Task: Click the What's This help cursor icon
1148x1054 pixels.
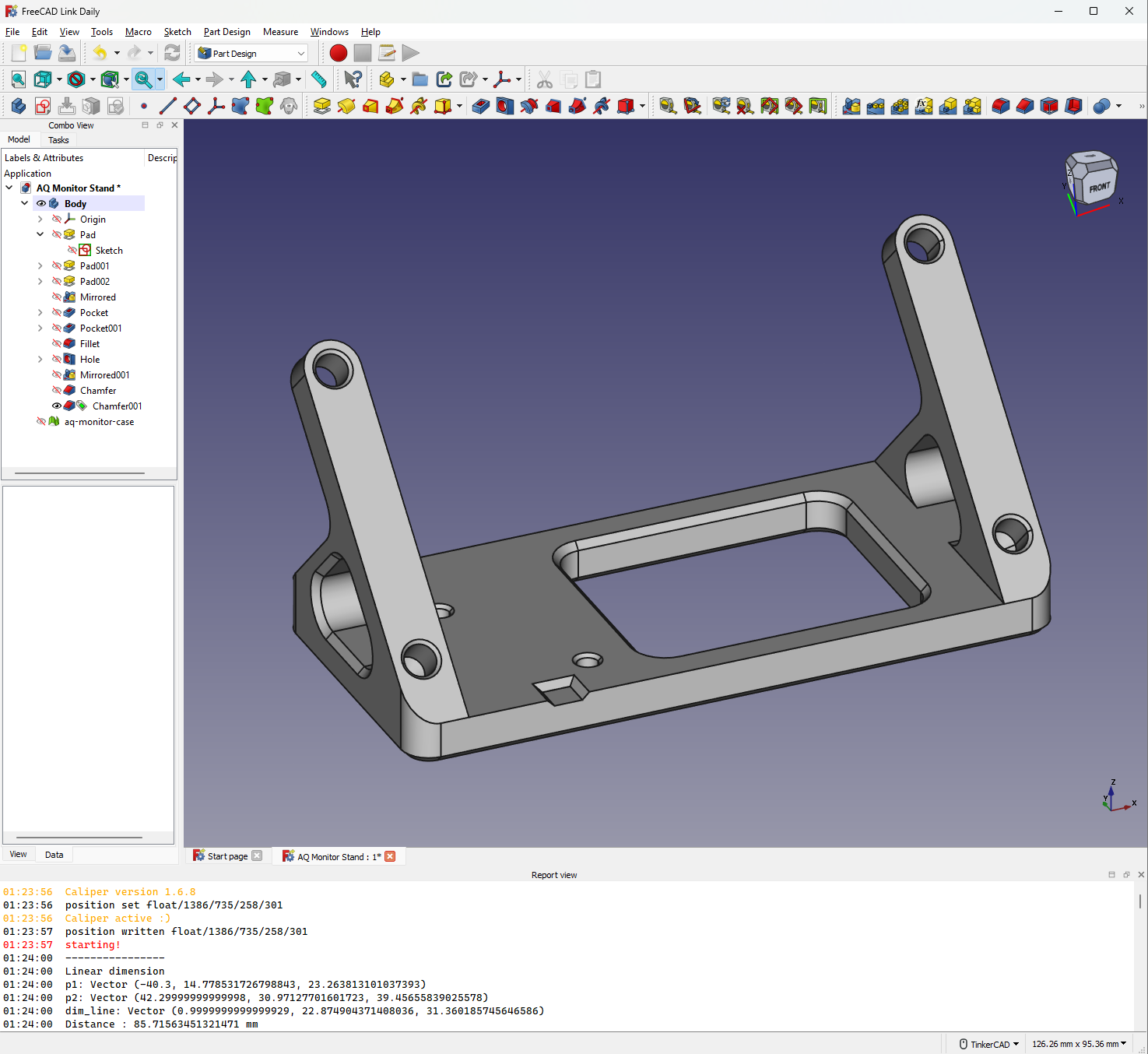Action: pyautogui.click(x=353, y=79)
